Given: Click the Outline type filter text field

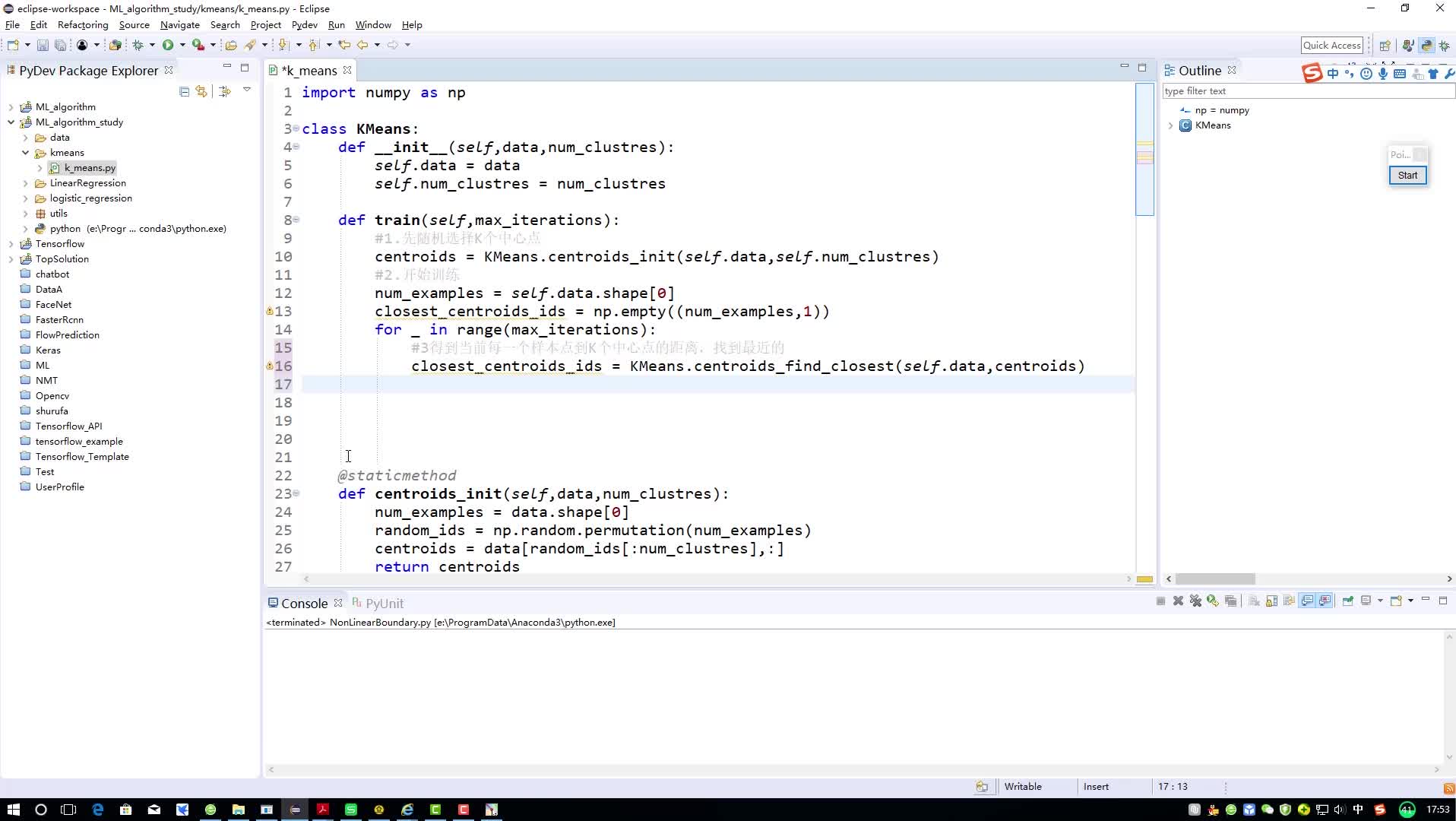Looking at the screenshot, I should (x=1307, y=91).
